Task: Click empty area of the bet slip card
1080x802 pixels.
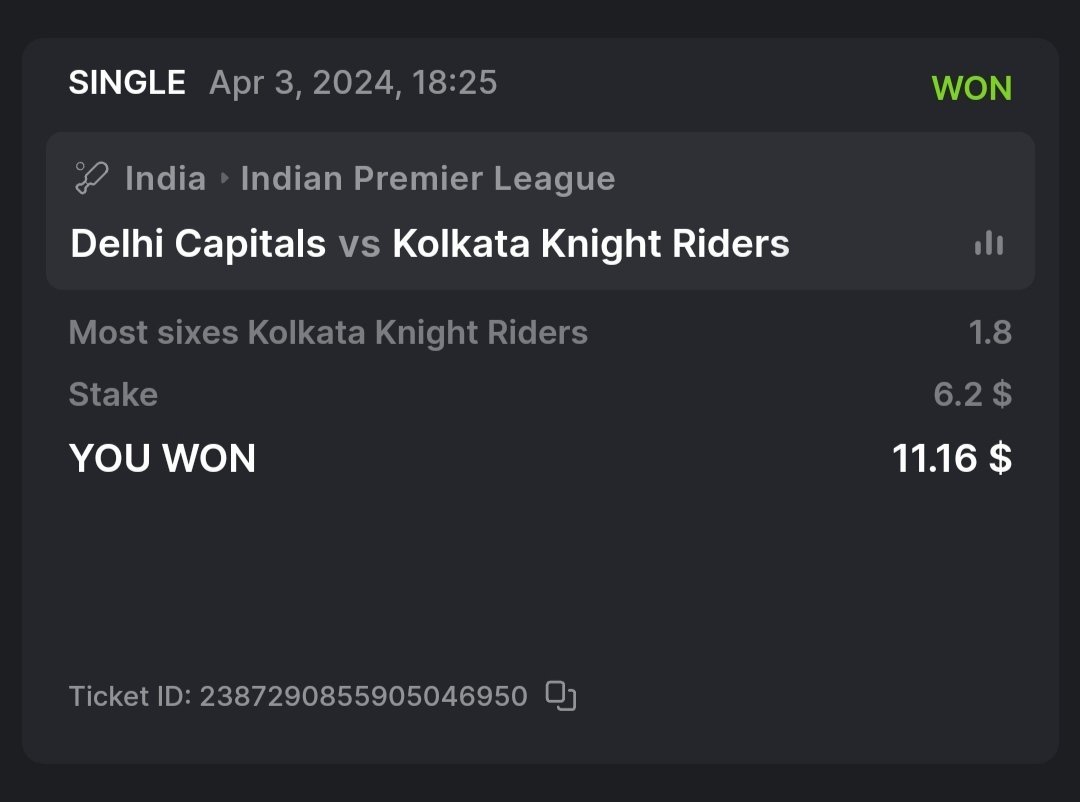Action: 540,580
